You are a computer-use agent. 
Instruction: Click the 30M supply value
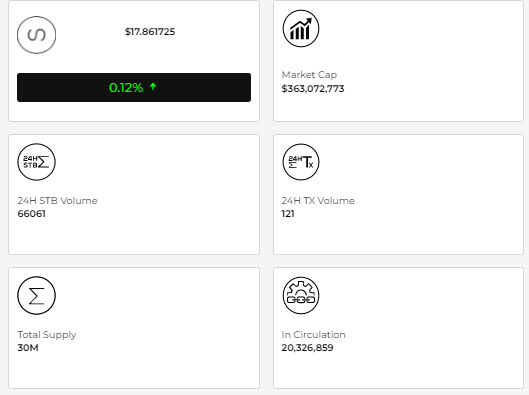click(x=28, y=348)
